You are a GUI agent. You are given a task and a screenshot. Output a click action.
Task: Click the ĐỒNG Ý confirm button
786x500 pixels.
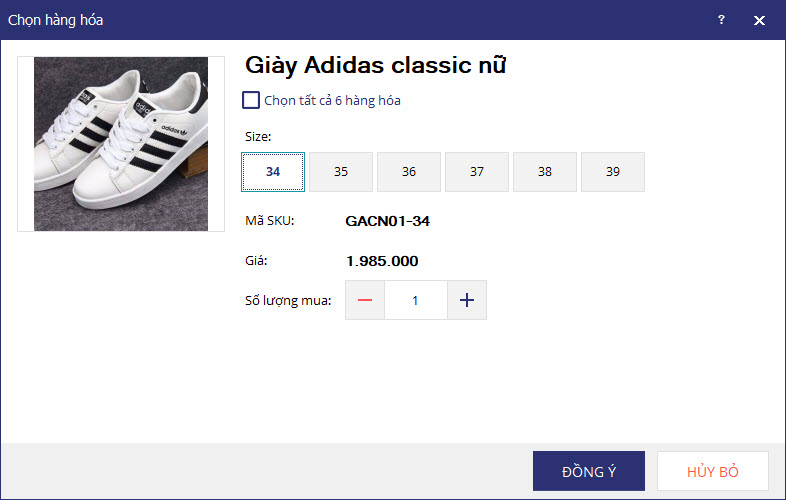(588, 471)
